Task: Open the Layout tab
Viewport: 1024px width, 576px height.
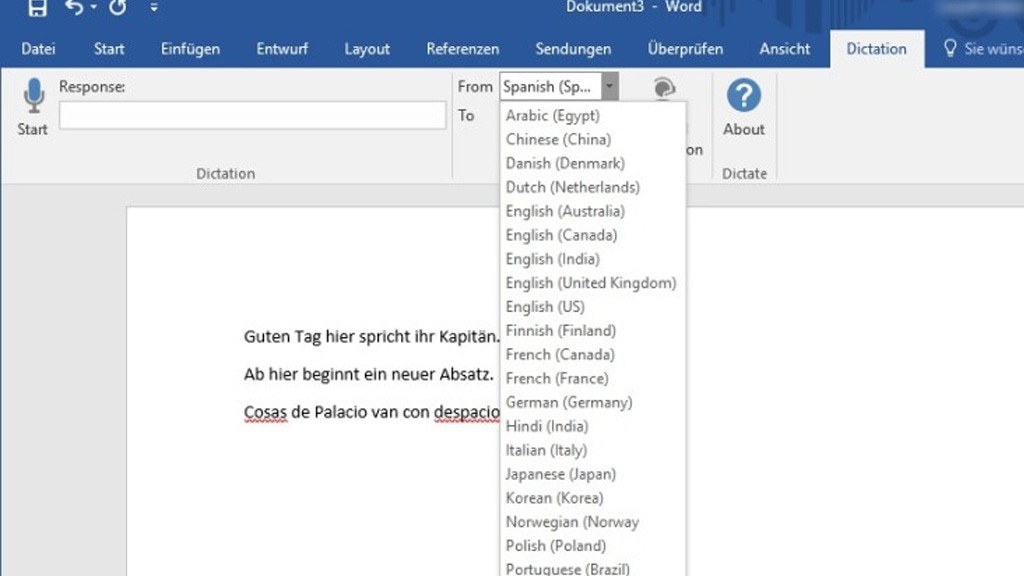Action: [x=367, y=49]
